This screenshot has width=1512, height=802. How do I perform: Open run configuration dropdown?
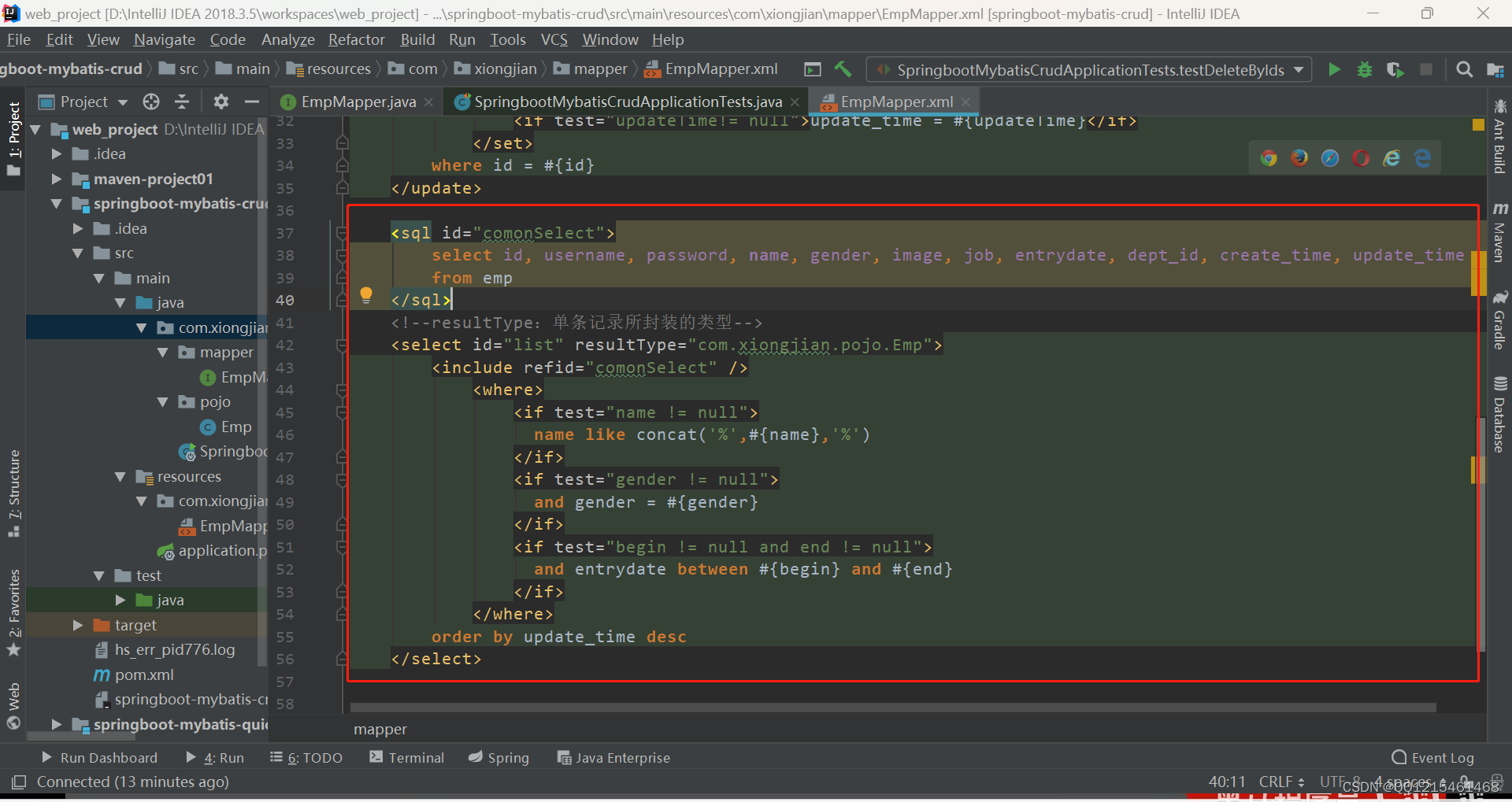tap(1089, 70)
